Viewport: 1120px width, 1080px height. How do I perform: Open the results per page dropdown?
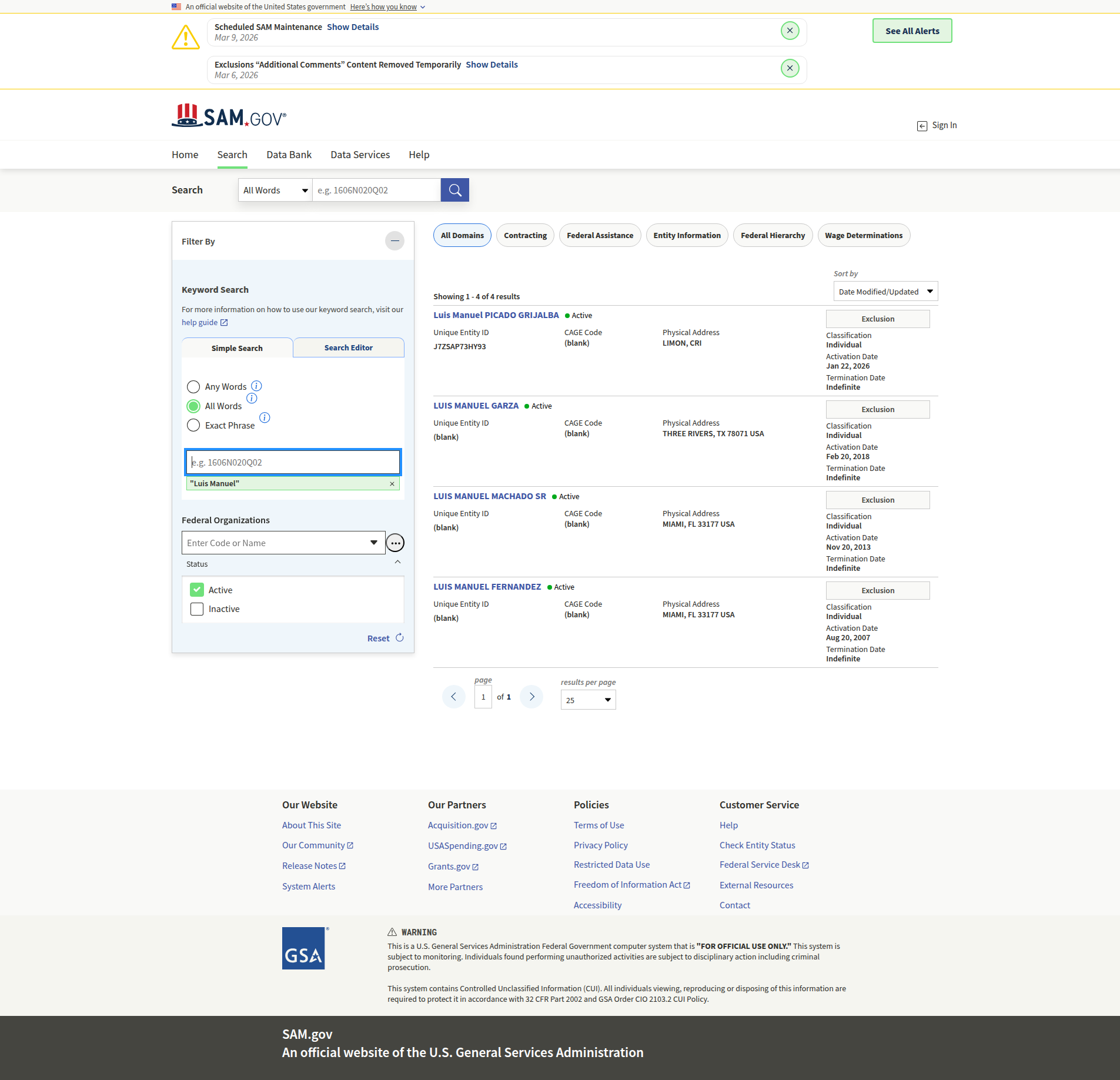click(x=588, y=700)
